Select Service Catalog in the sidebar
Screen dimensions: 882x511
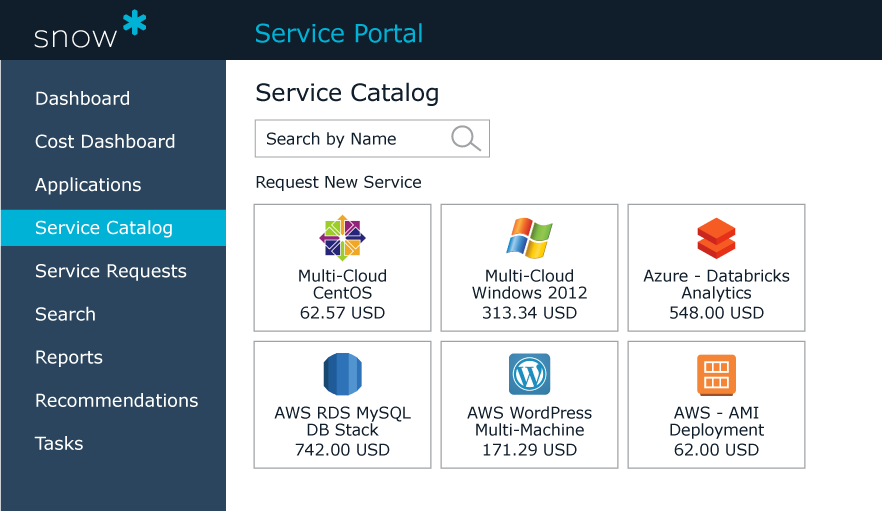[x=104, y=228]
